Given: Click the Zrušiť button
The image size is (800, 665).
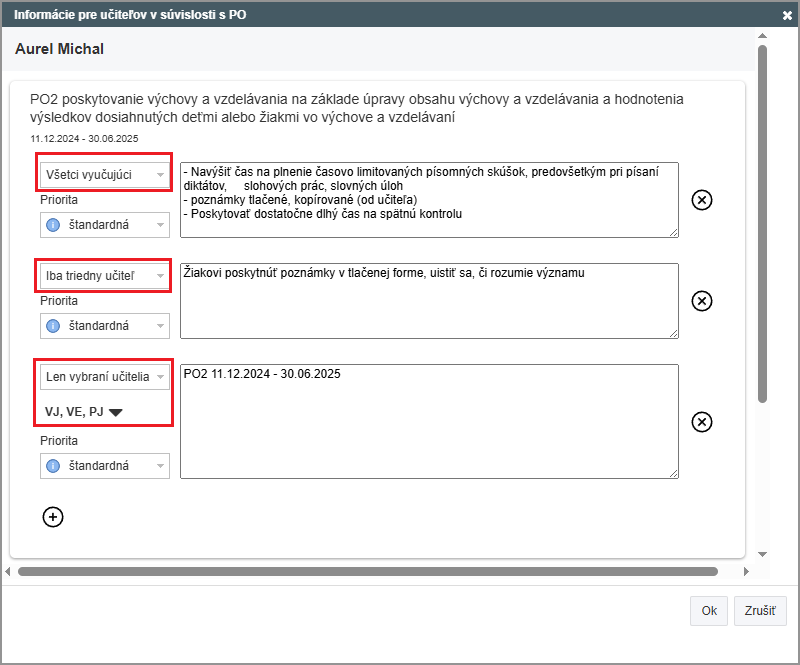Looking at the screenshot, I should point(760,611).
